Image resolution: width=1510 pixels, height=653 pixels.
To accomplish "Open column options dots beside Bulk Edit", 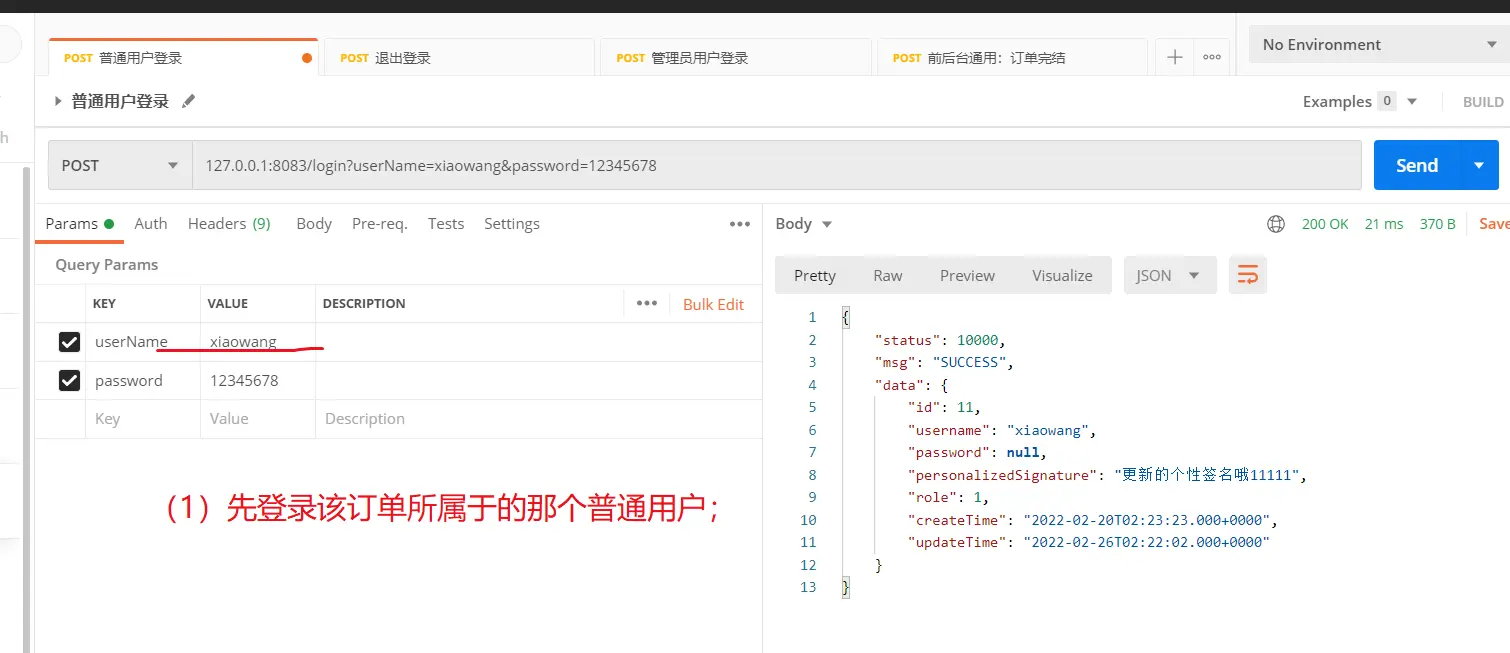I will tap(647, 304).
